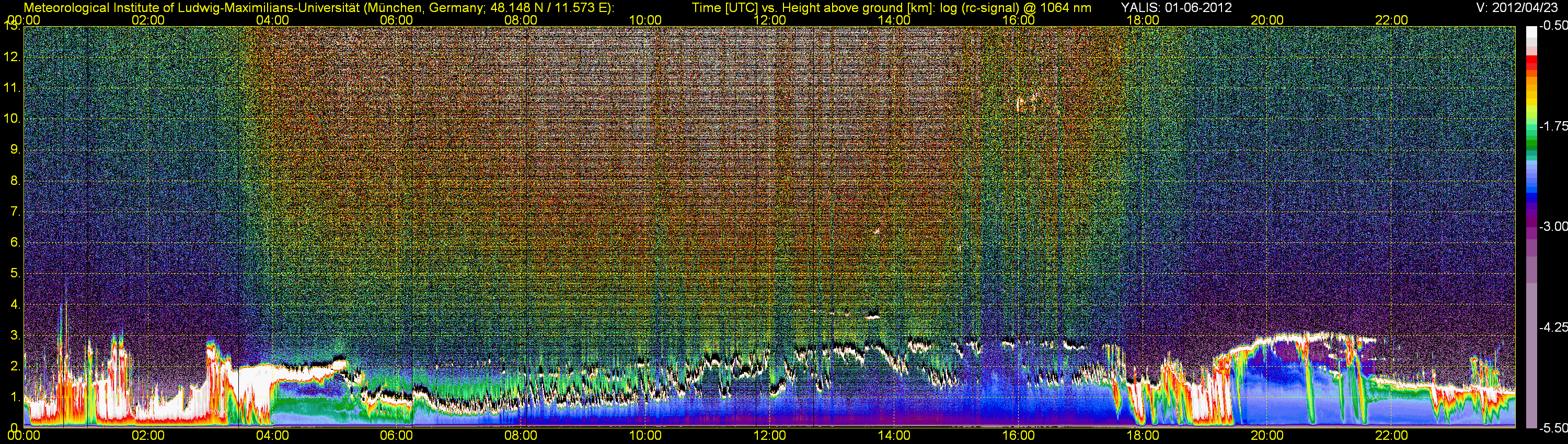Click the 12 km height axis label
1568x444 pixels.
11,57
